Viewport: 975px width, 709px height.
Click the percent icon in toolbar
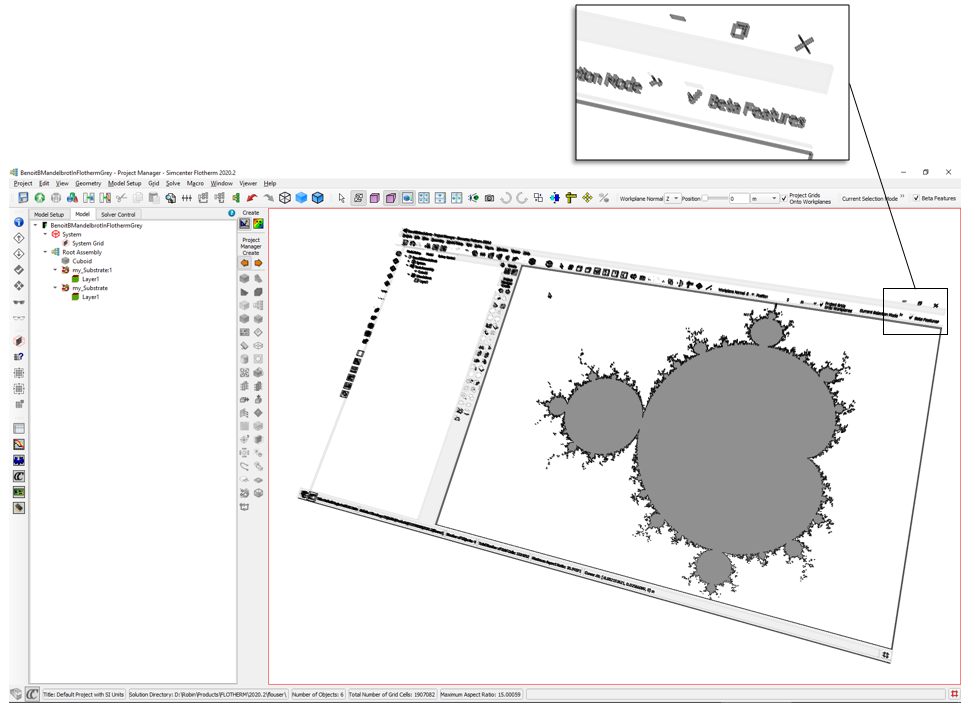point(604,198)
